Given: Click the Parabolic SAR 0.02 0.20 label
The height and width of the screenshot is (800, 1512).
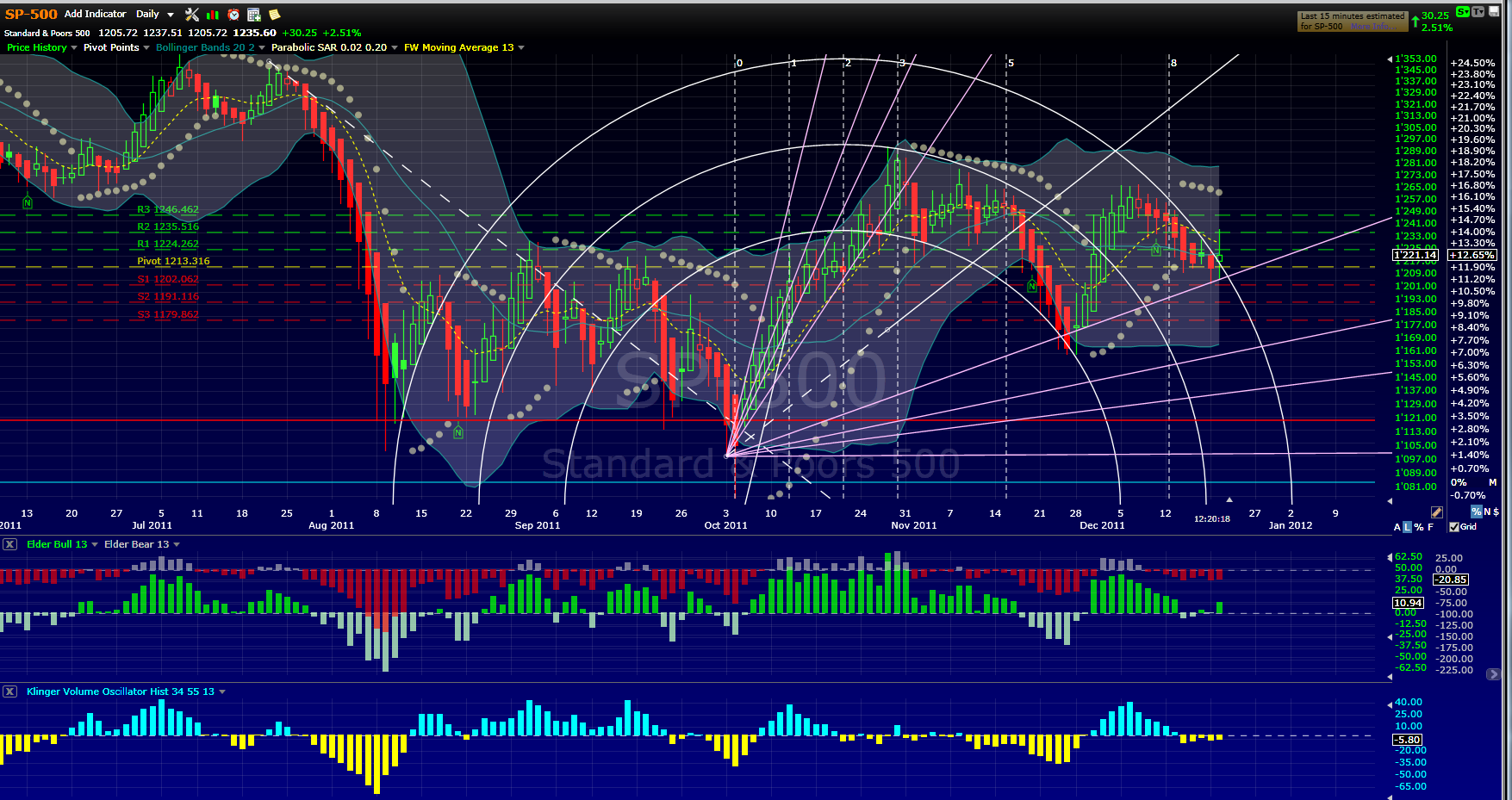Looking at the screenshot, I should coord(329,47).
